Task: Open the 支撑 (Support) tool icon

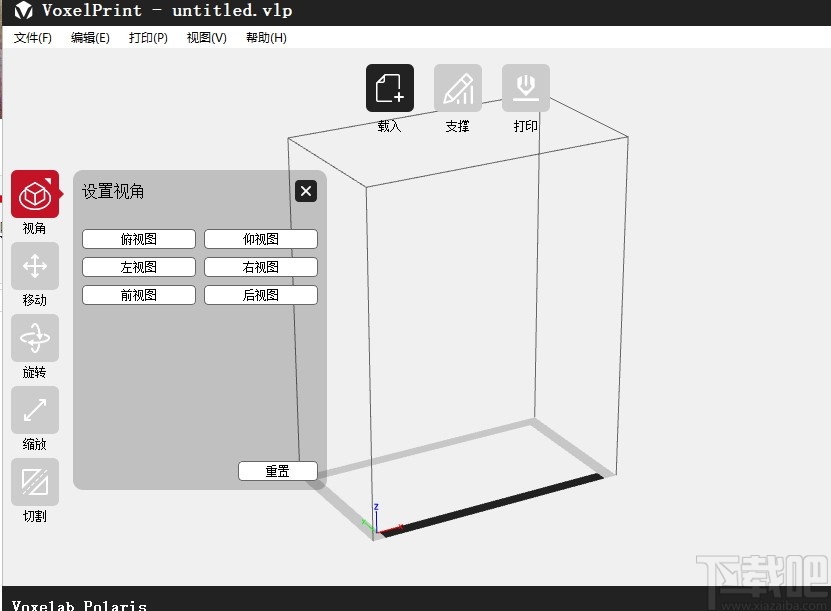Action: 457,88
